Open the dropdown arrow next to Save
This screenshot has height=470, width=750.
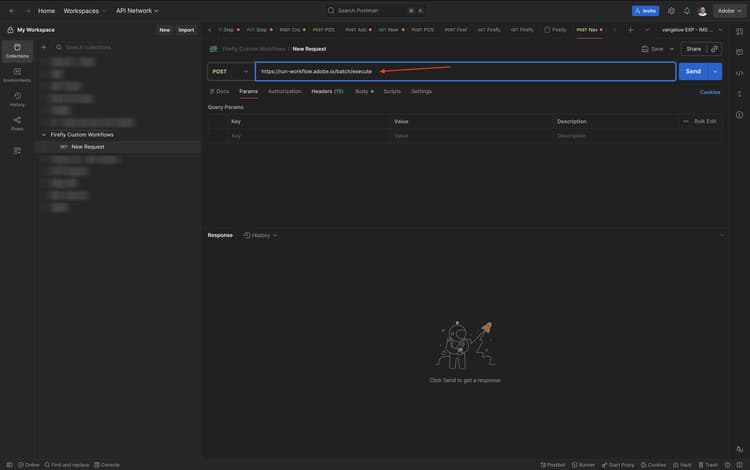point(672,49)
